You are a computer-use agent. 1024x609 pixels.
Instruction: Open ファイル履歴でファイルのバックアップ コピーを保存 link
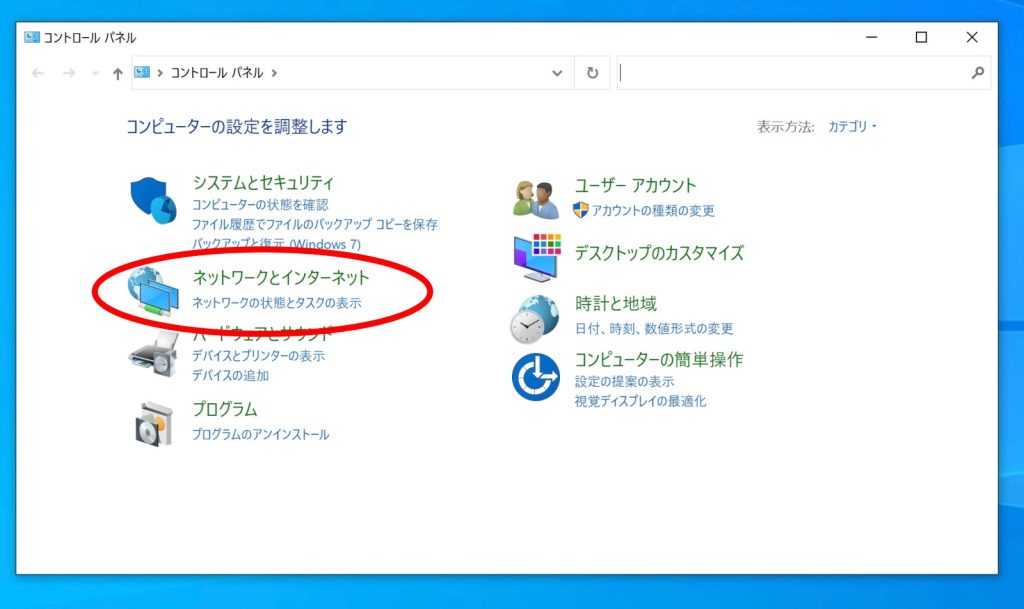click(x=315, y=225)
